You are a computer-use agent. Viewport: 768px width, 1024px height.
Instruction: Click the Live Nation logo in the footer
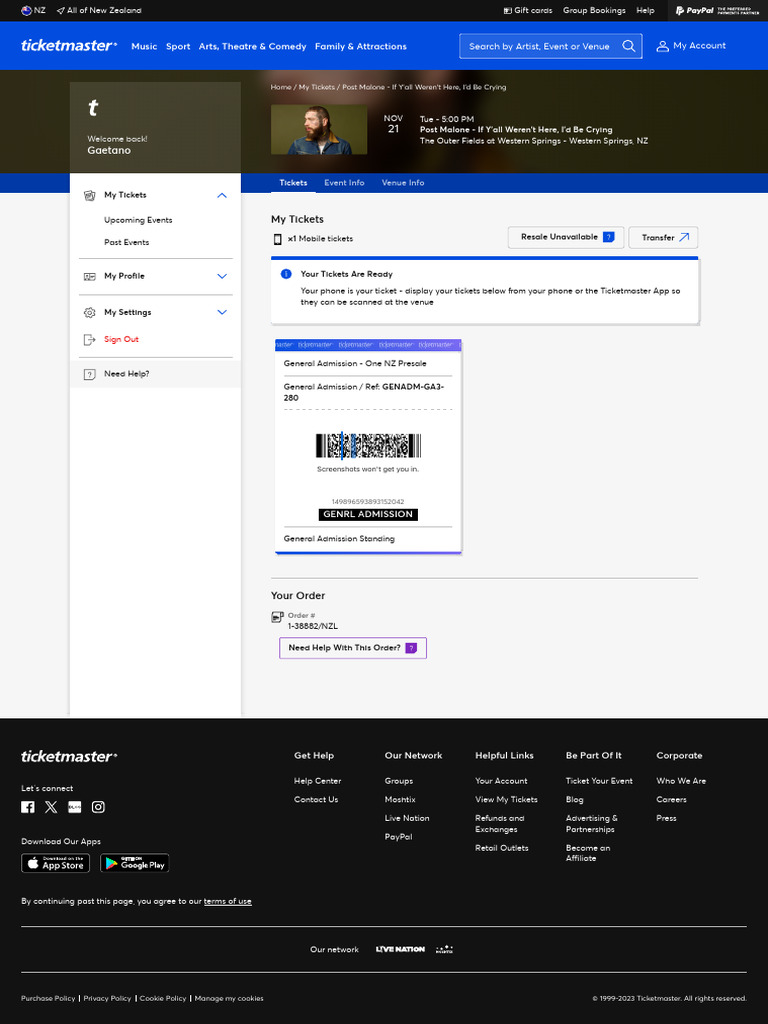pos(400,950)
